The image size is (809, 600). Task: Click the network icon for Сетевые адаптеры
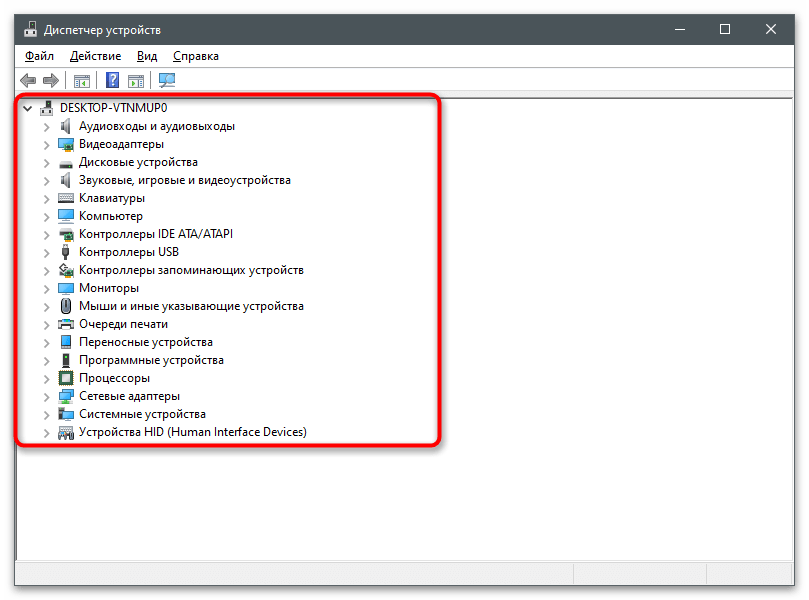pyautogui.click(x=66, y=396)
